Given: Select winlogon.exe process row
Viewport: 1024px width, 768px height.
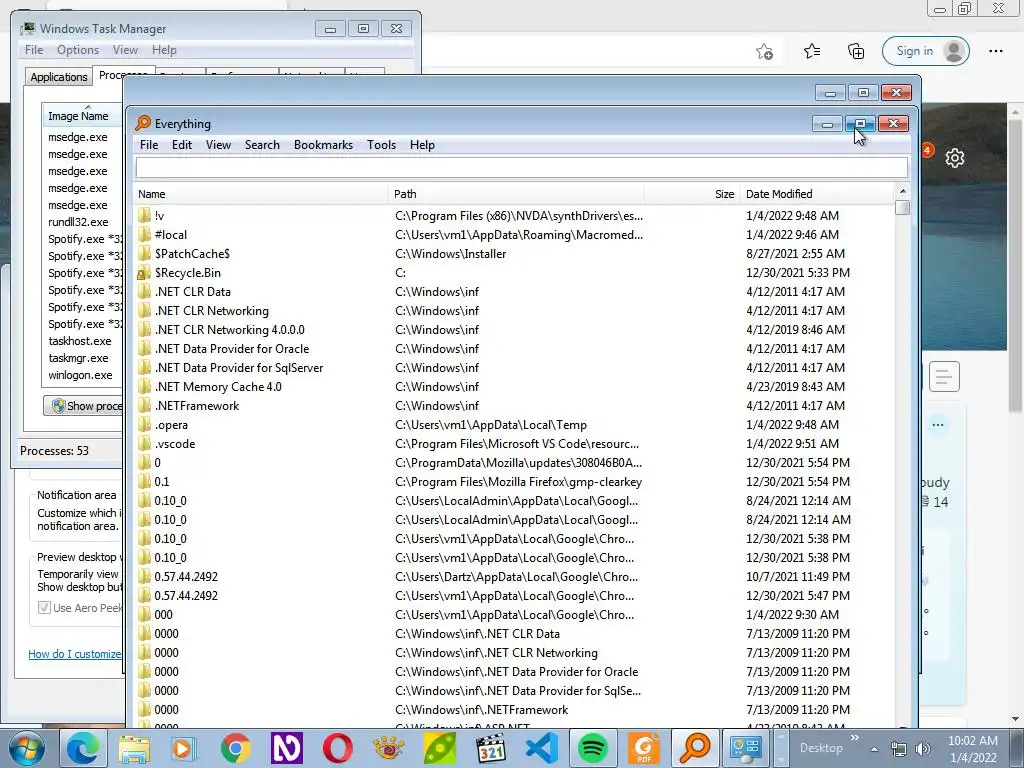Looking at the screenshot, I should click(82, 375).
